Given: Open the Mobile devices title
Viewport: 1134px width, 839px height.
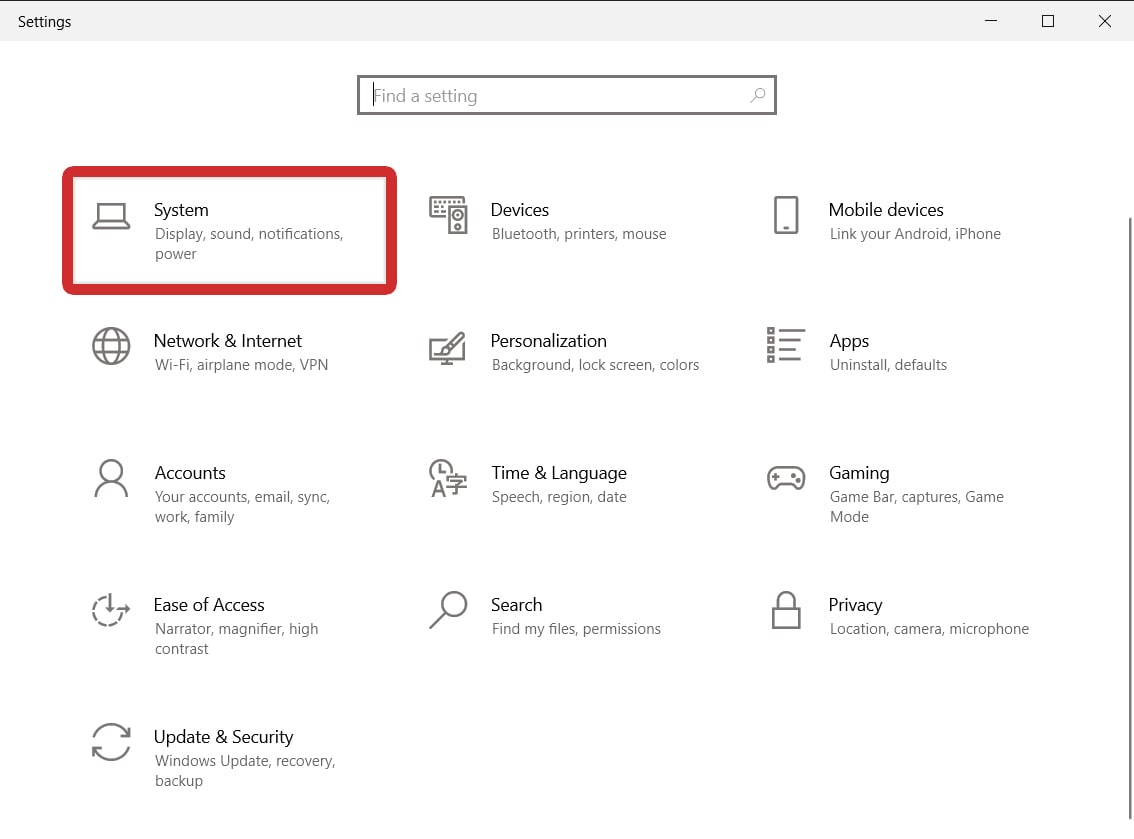Looking at the screenshot, I should 886,210.
